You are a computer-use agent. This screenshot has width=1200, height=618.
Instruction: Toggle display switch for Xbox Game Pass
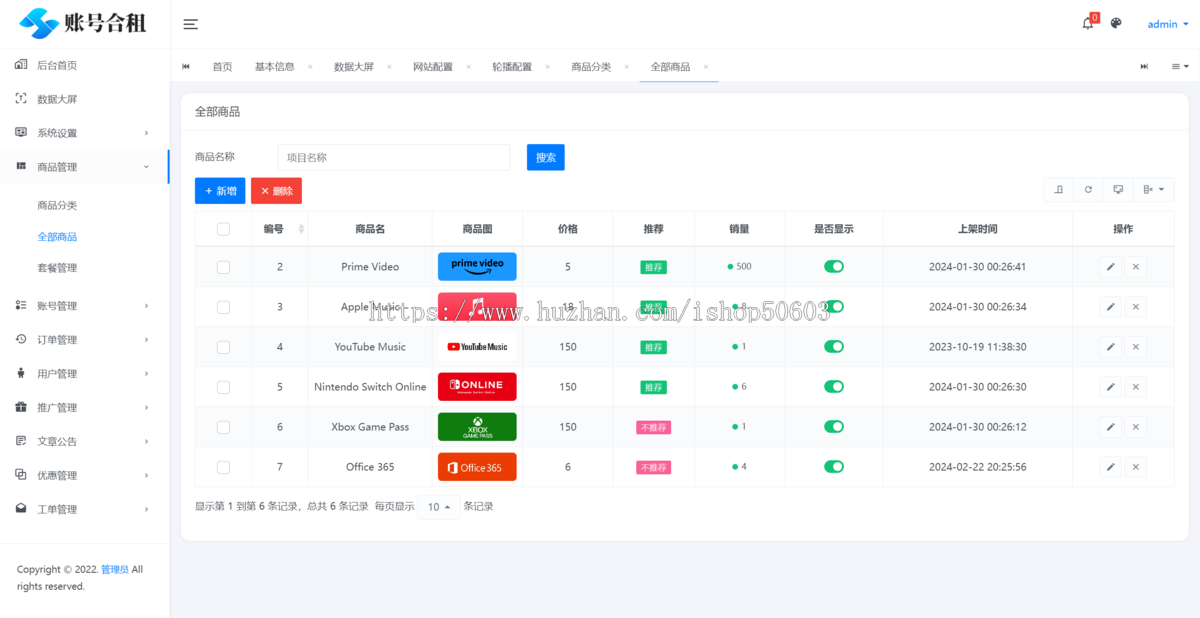pos(834,427)
